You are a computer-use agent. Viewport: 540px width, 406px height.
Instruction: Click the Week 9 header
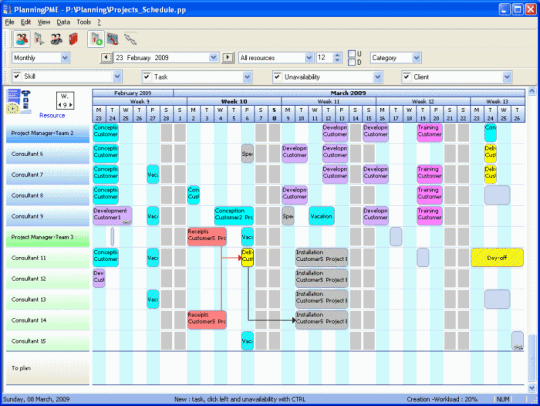coord(140,101)
